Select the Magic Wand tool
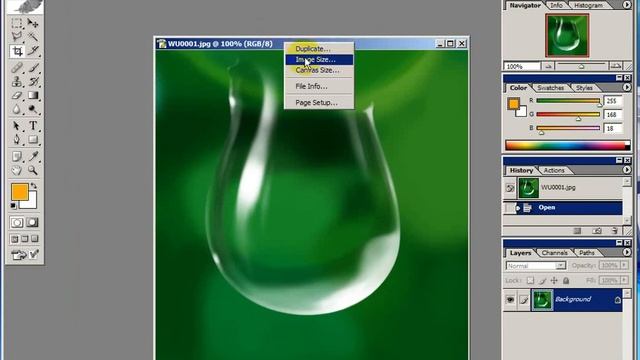Screen dimensions: 640x360 (33, 37)
